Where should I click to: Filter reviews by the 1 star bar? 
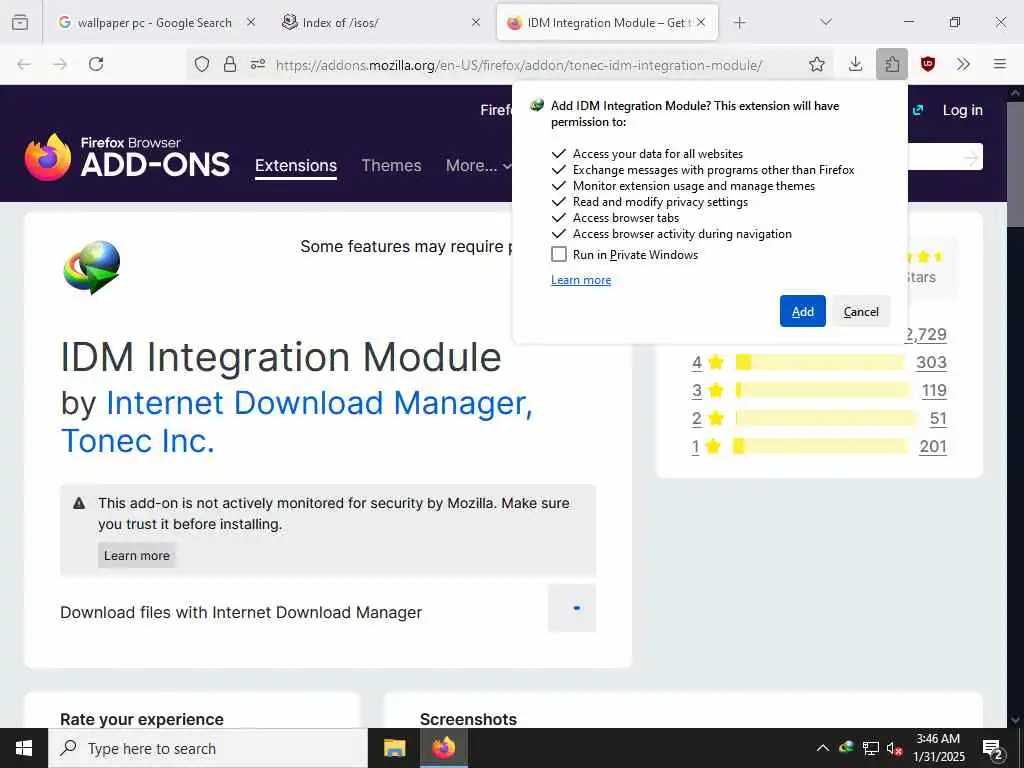point(820,447)
